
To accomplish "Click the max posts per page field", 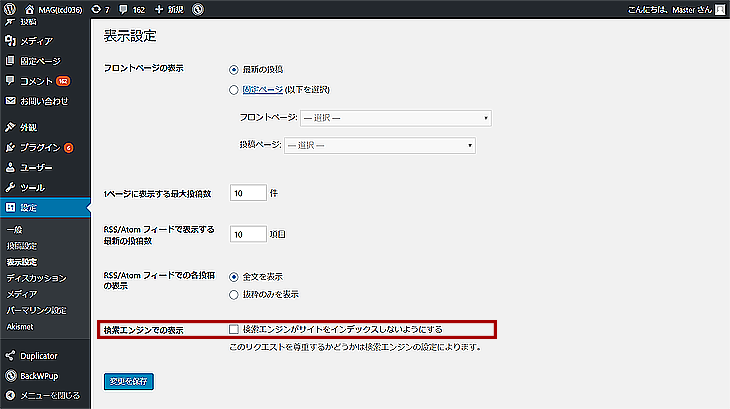I will click(248, 193).
